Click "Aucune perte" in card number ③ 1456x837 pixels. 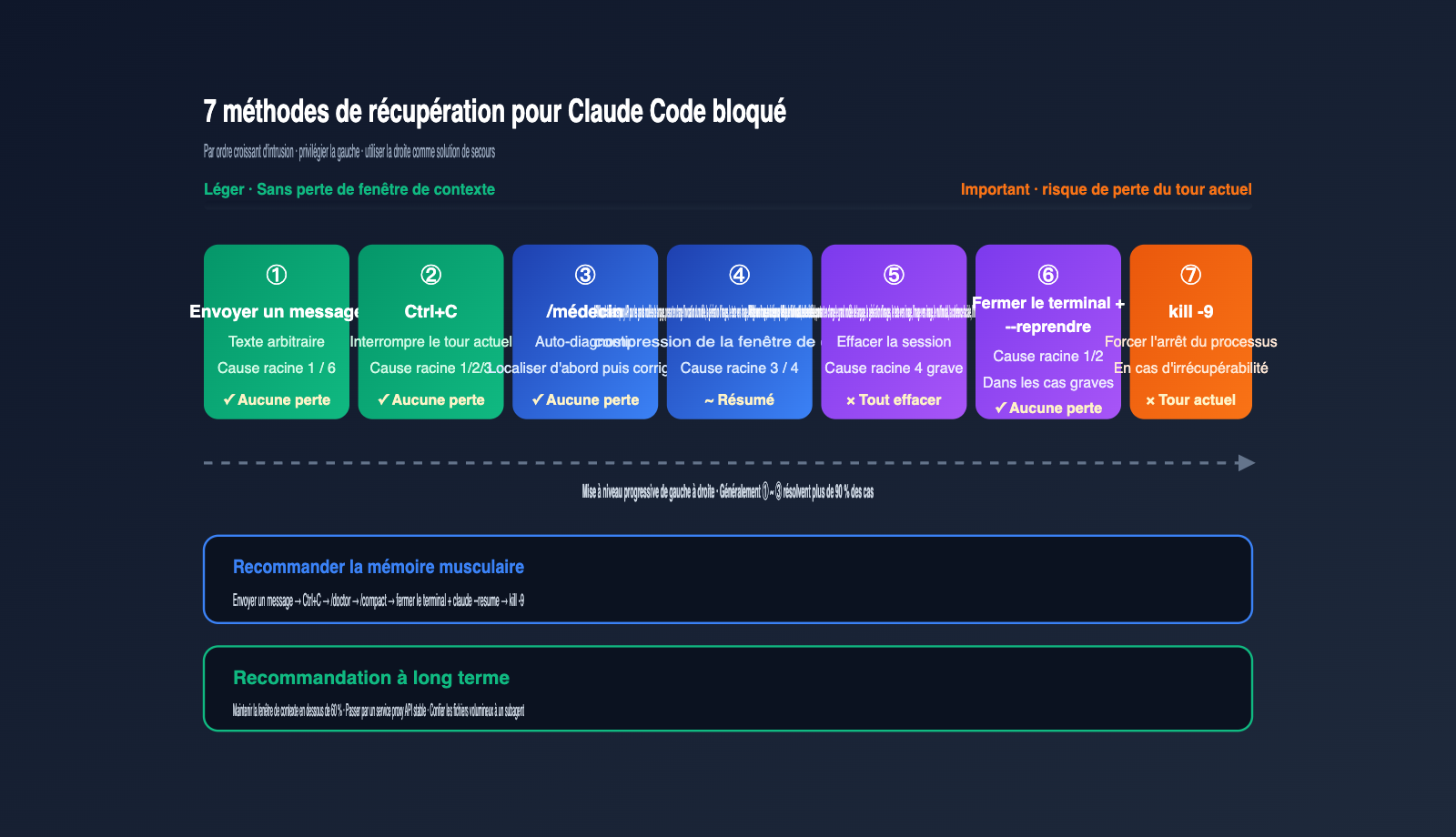tap(585, 399)
